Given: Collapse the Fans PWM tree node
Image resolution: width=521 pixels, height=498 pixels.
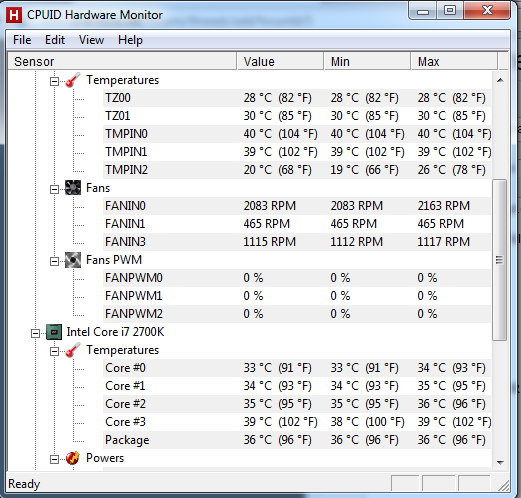Looking at the screenshot, I should click(54, 261).
